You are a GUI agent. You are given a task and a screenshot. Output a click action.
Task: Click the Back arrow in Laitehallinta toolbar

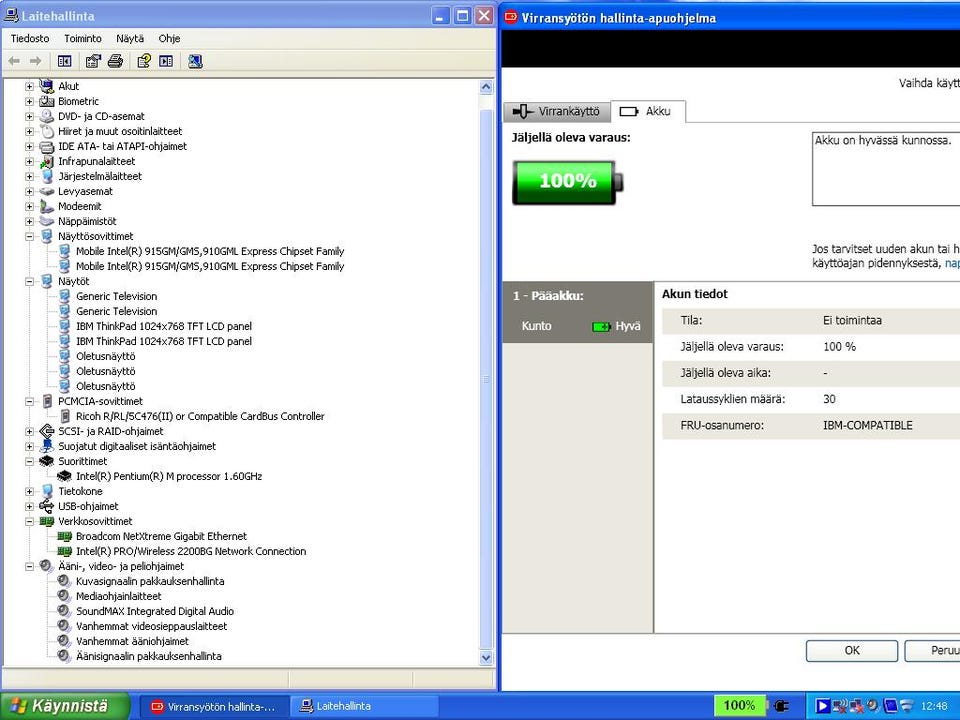[14, 61]
